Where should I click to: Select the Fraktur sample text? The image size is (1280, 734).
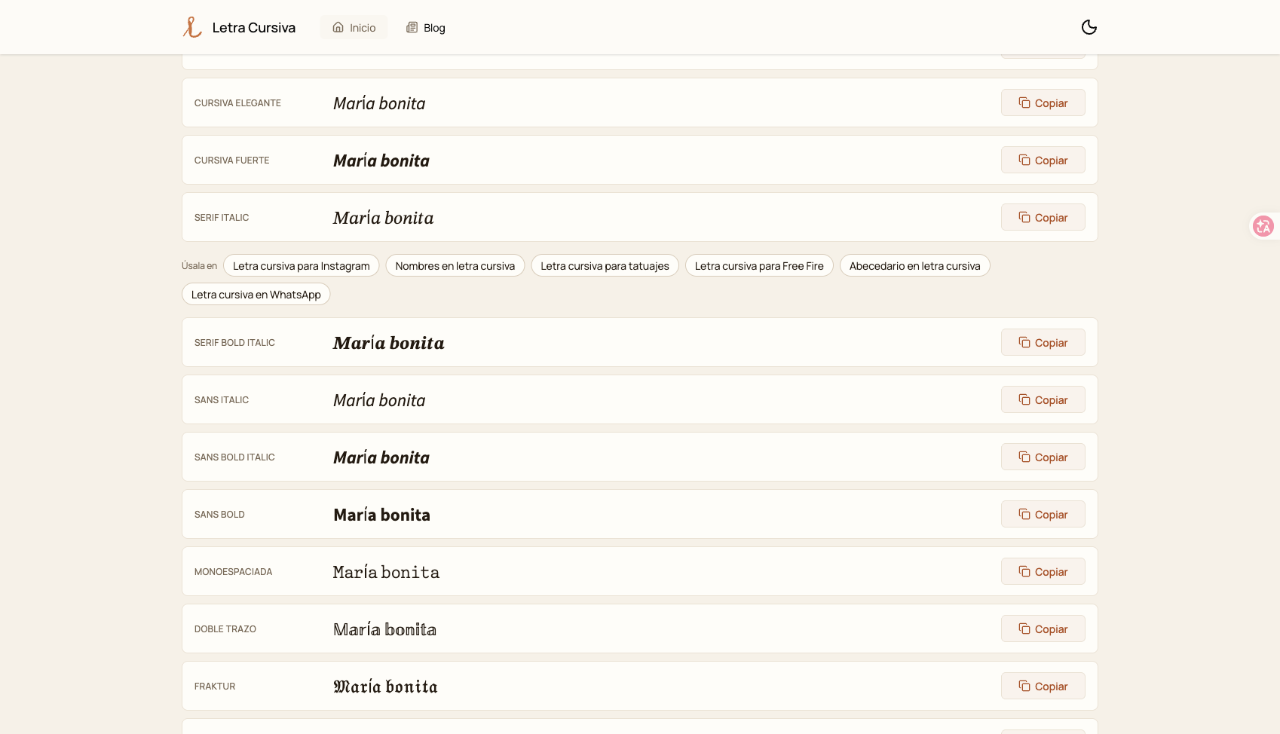[x=385, y=686]
